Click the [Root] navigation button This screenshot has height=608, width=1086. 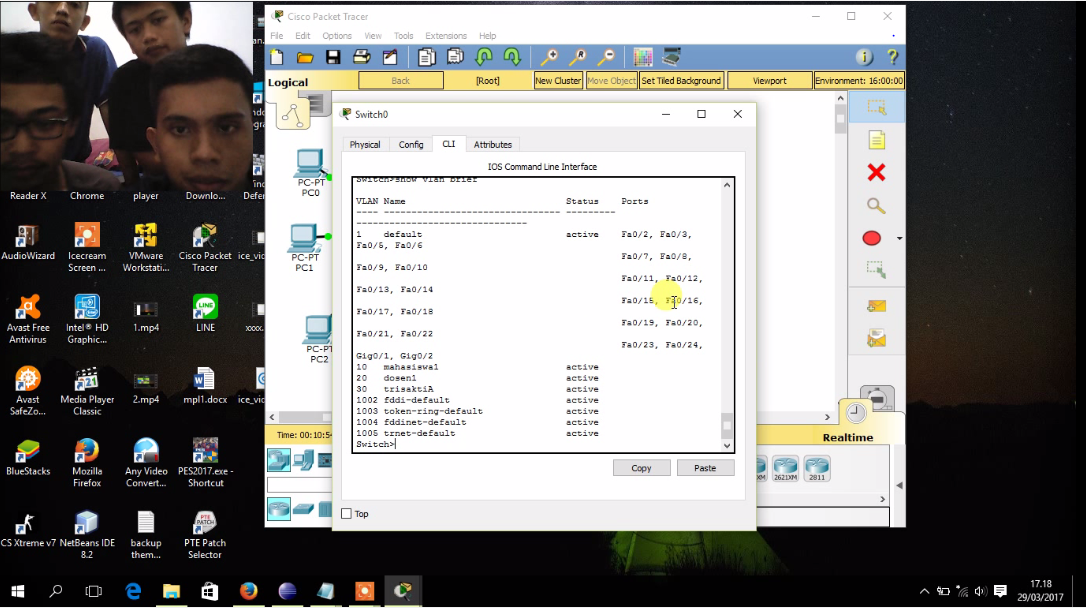click(x=488, y=81)
